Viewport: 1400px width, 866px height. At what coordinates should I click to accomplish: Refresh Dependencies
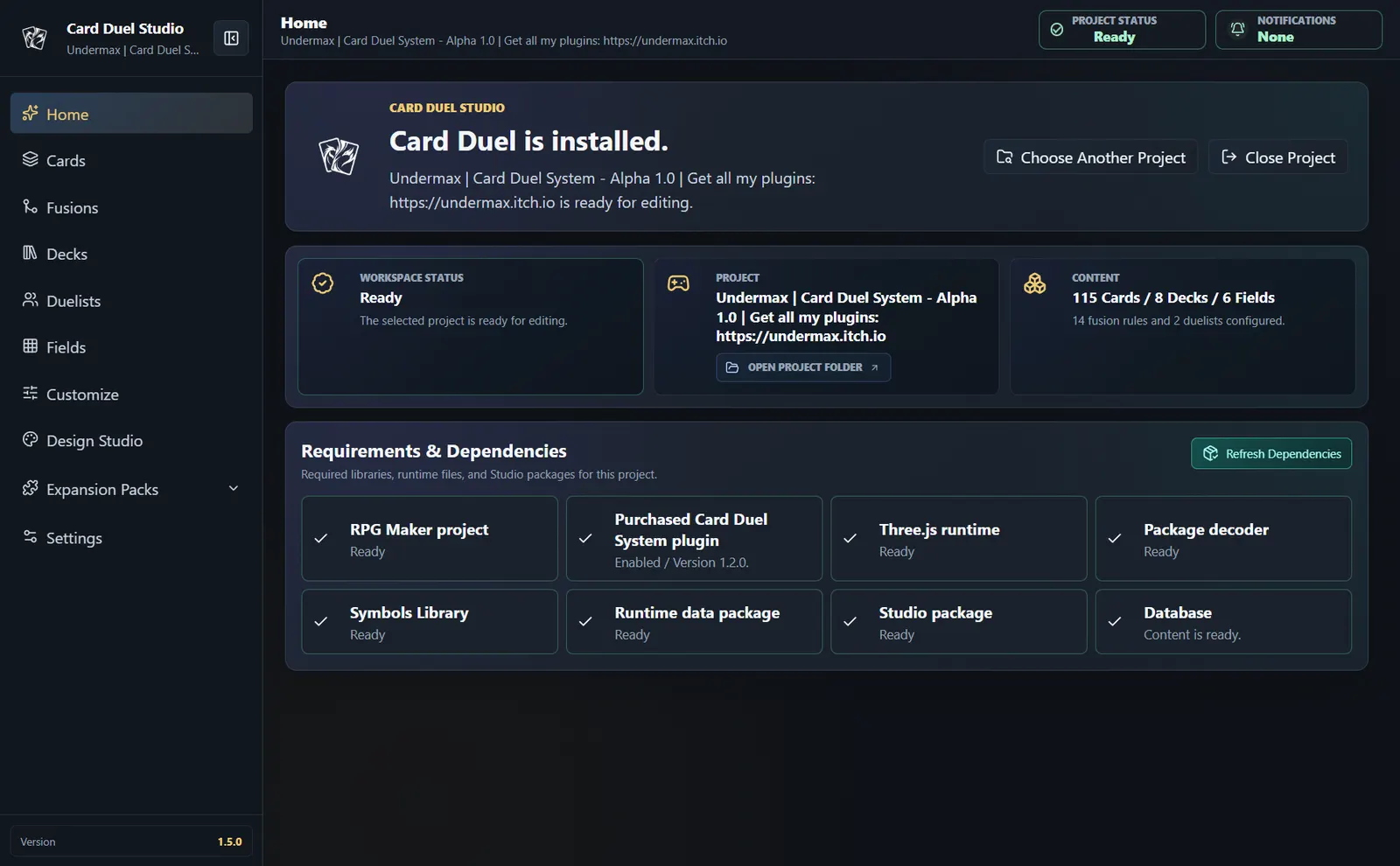[1271, 453]
